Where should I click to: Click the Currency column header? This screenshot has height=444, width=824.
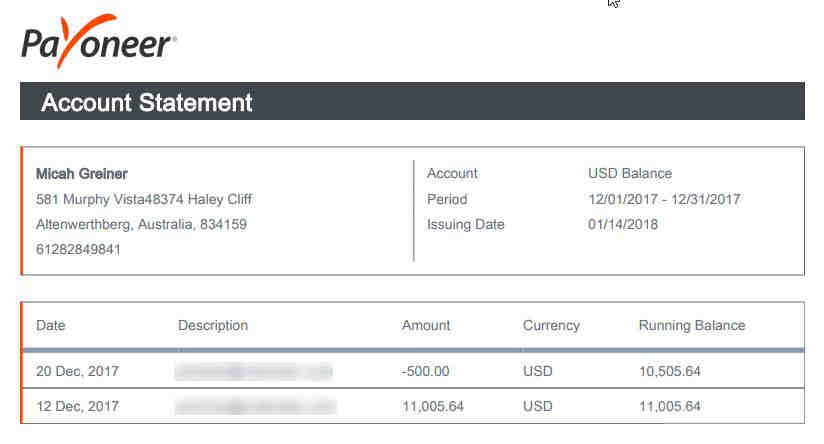click(x=551, y=326)
